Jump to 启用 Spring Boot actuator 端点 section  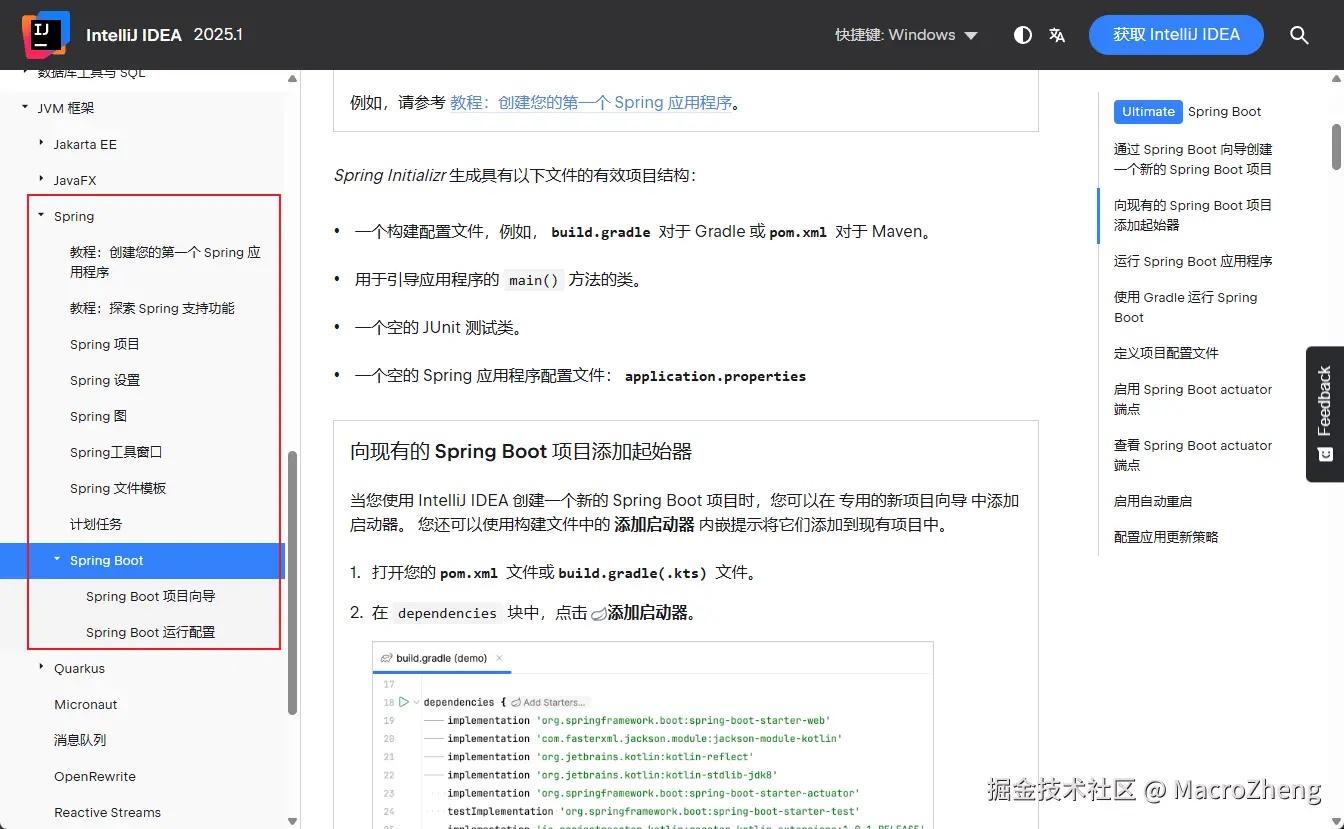point(1193,399)
